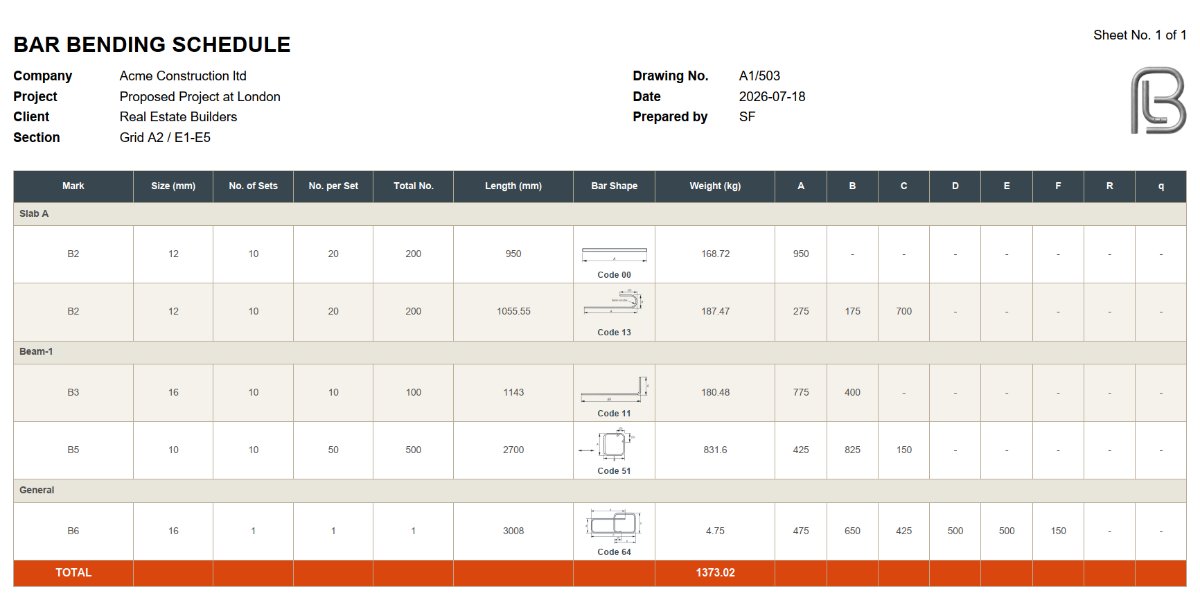The image size is (1200, 600).
Task: Click Prepared by value SF
Action: [x=747, y=117]
